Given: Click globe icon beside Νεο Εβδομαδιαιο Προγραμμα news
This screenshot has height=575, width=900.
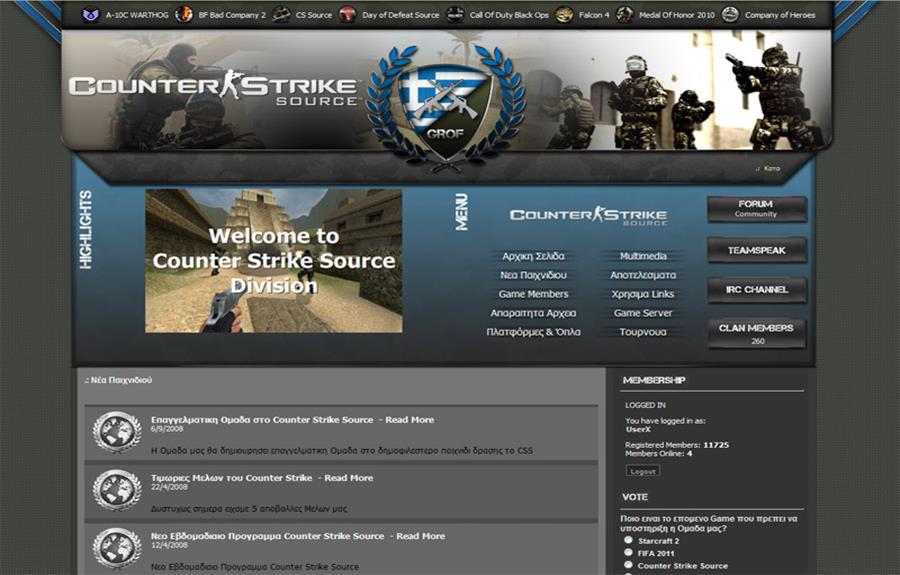Looking at the screenshot, I should coord(117,548).
